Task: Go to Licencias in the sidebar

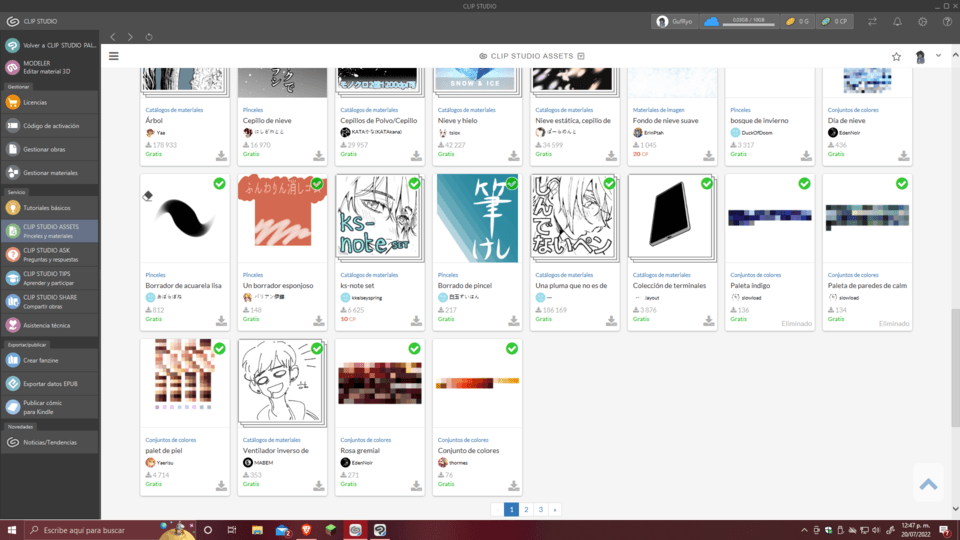Action: pyautogui.click(x=50, y=102)
